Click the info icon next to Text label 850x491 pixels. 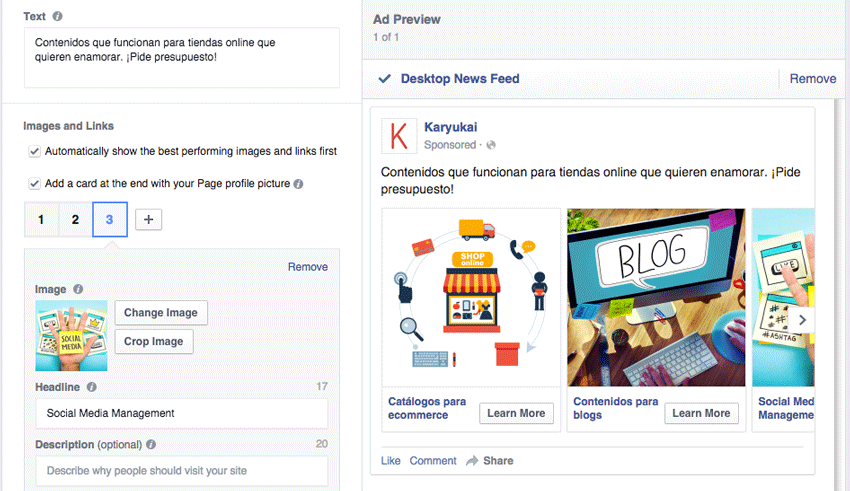coord(57,16)
